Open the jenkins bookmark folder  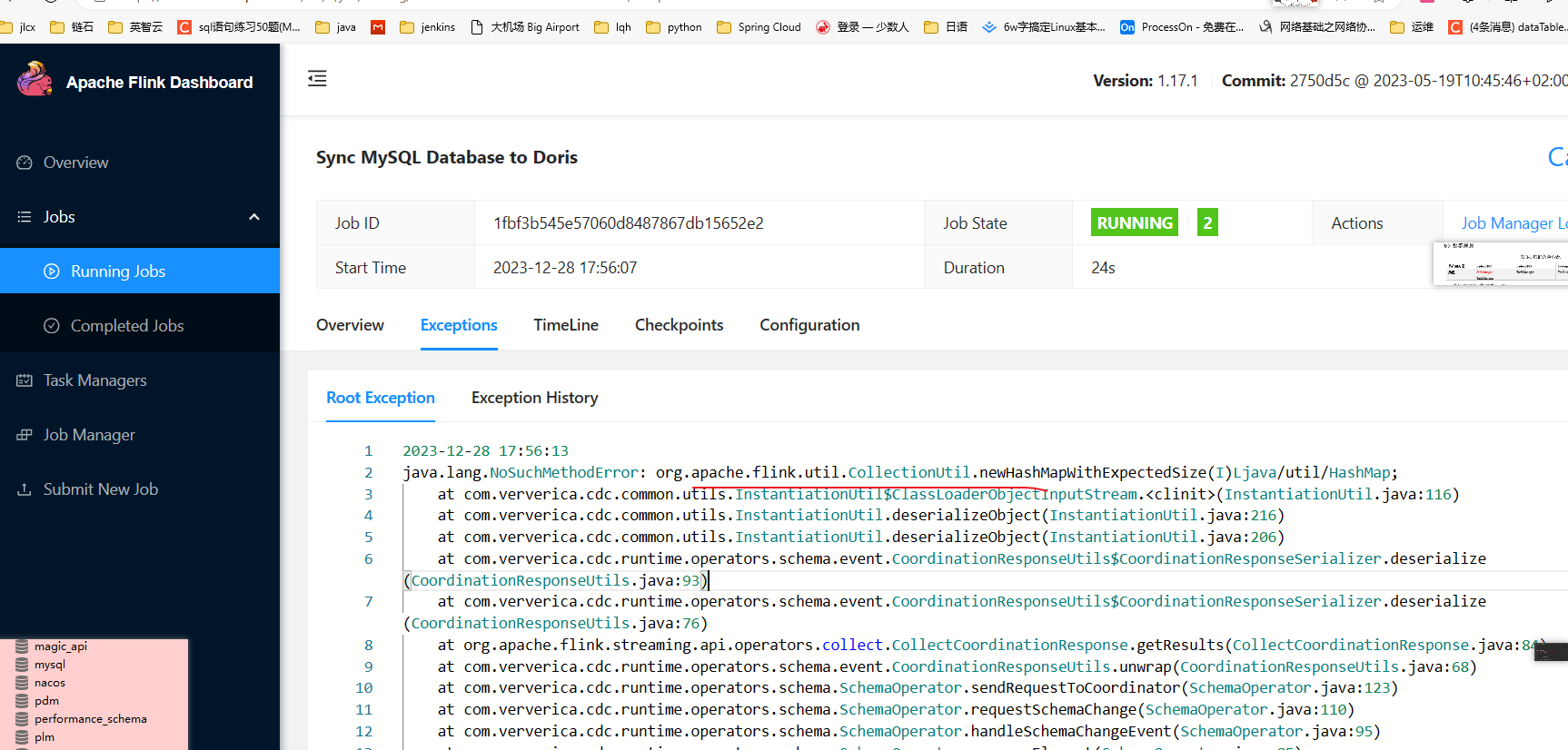427,27
